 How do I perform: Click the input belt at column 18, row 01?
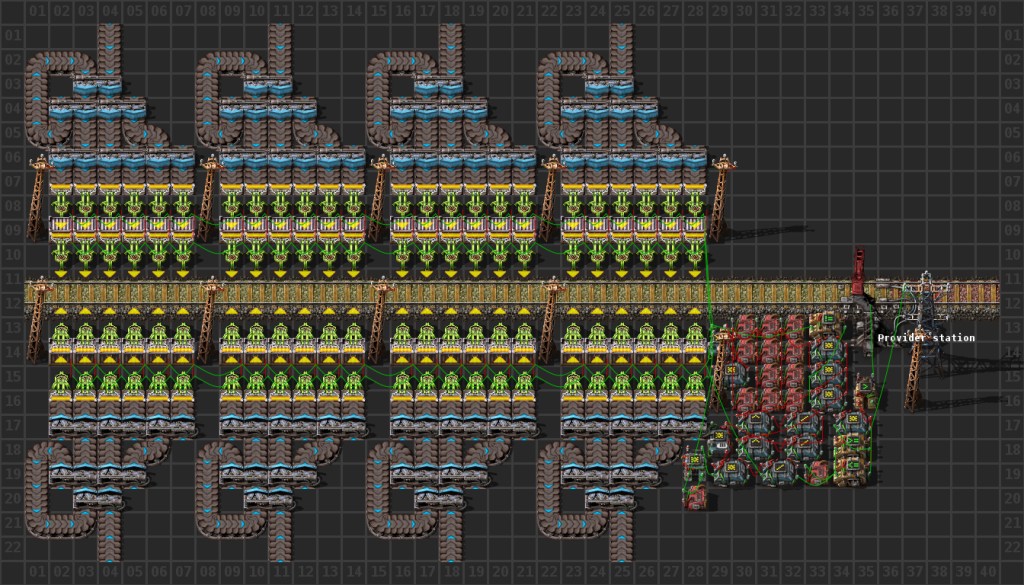tap(451, 35)
